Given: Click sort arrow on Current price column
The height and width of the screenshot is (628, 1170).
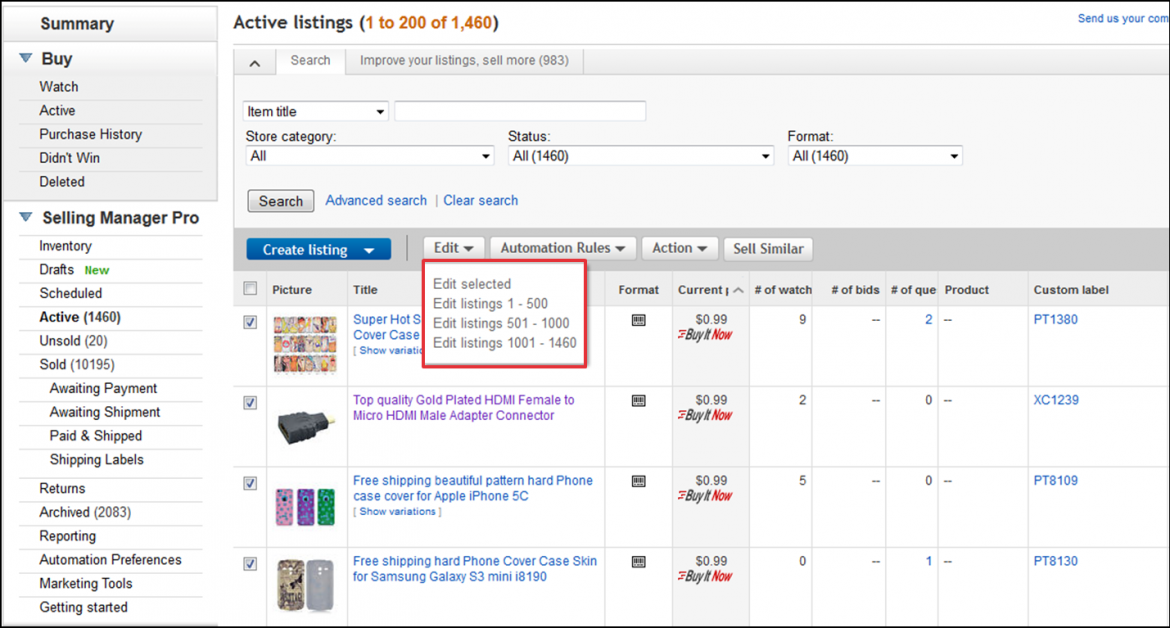Looking at the screenshot, I should point(738,290).
